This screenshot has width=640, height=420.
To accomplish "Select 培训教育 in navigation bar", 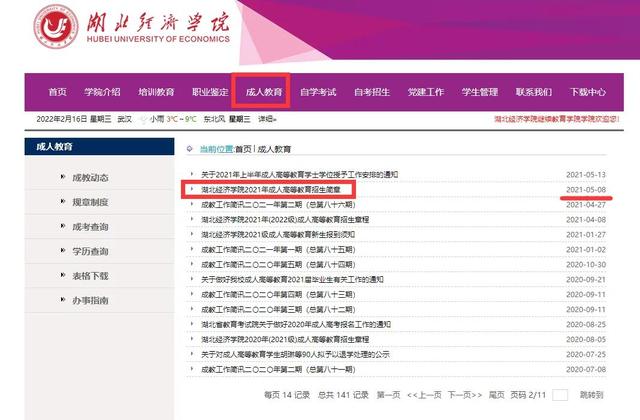I will 156,92.
